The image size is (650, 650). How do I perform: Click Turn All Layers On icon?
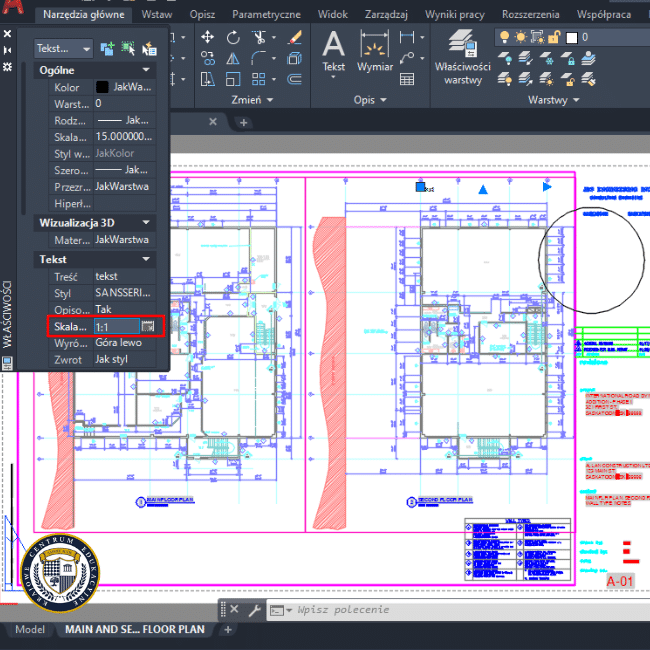[x=504, y=79]
